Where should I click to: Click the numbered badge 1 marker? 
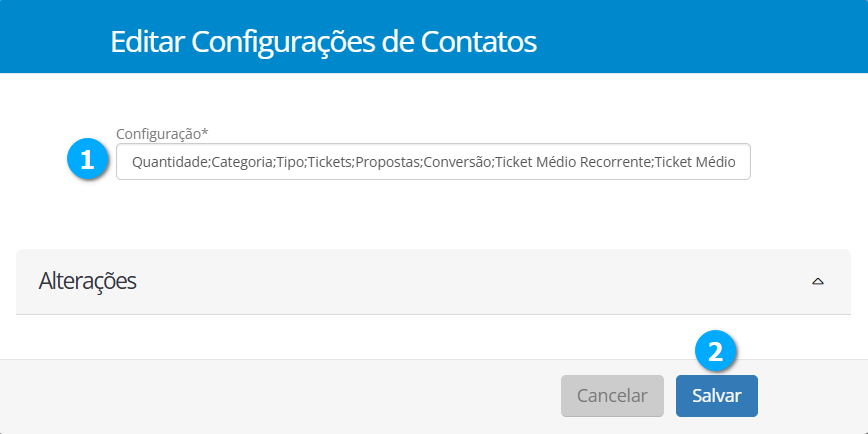pyautogui.click(x=87, y=160)
